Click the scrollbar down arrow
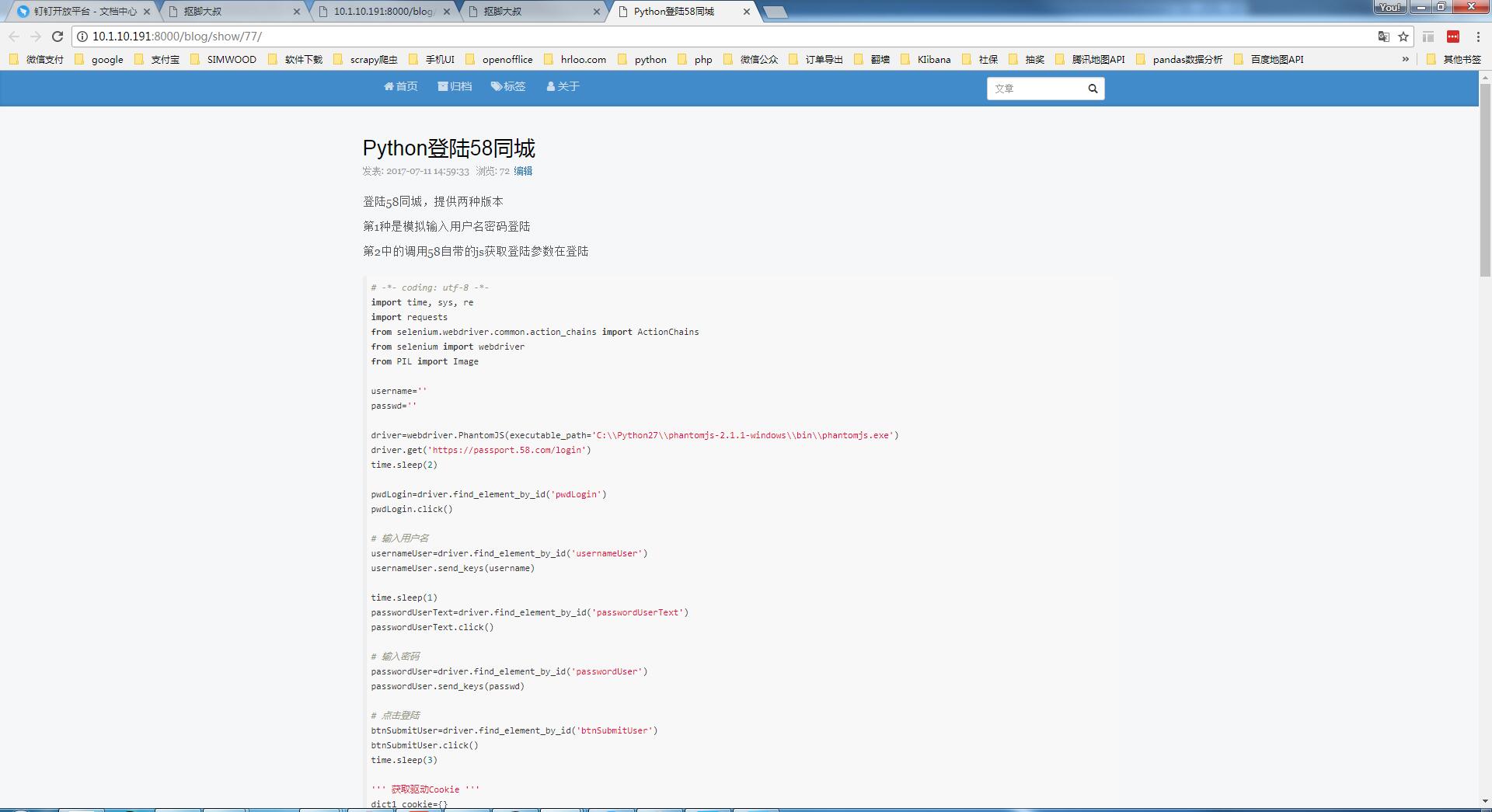The image size is (1492, 812). click(1485, 801)
